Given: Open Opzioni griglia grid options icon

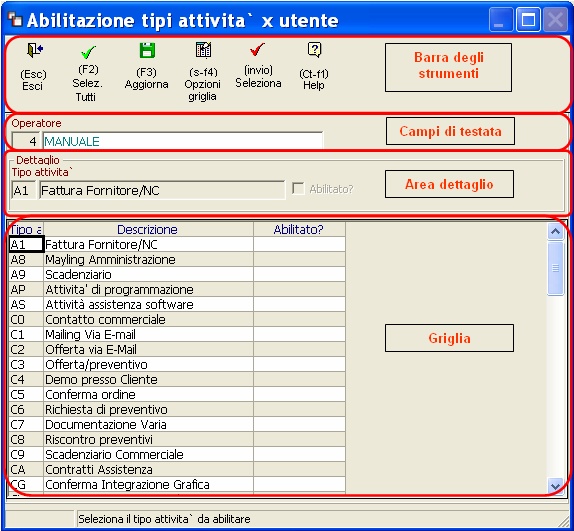Looking at the screenshot, I should click(x=203, y=50).
